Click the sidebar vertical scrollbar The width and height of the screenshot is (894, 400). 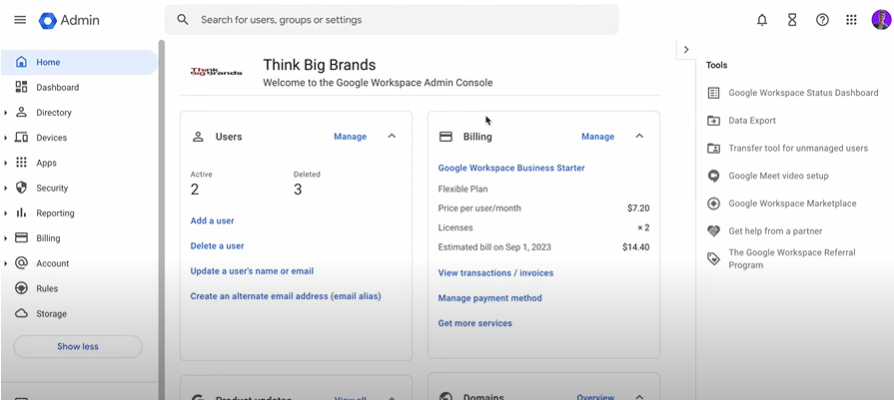161,200
